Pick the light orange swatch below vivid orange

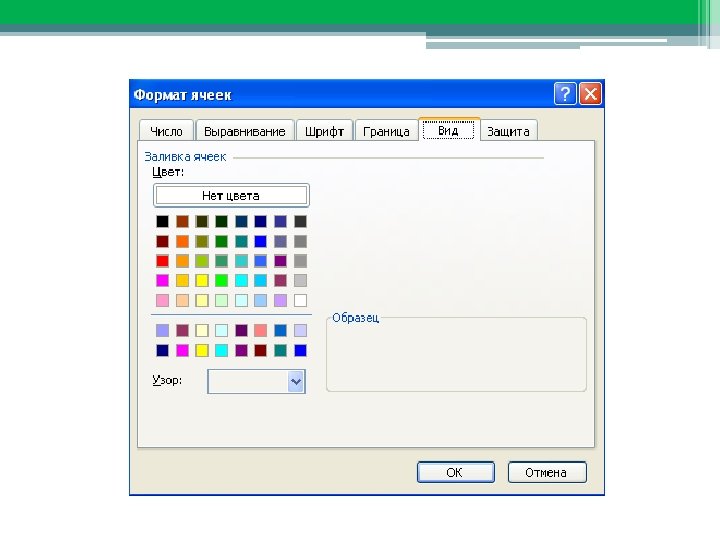click(x=182, y=261)
